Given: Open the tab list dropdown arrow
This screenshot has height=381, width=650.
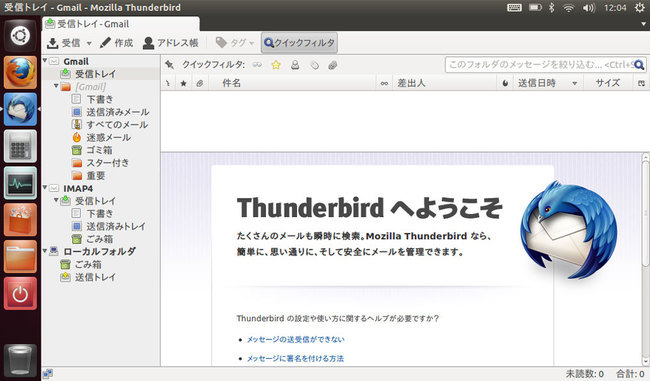Looking at the screenshot, I should 643,24.
